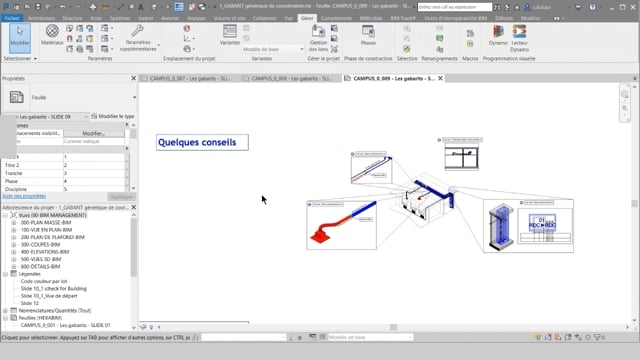Click the top icon in Emplacement du projet panel
The image size is (640, 360).
tap(187, 29)
